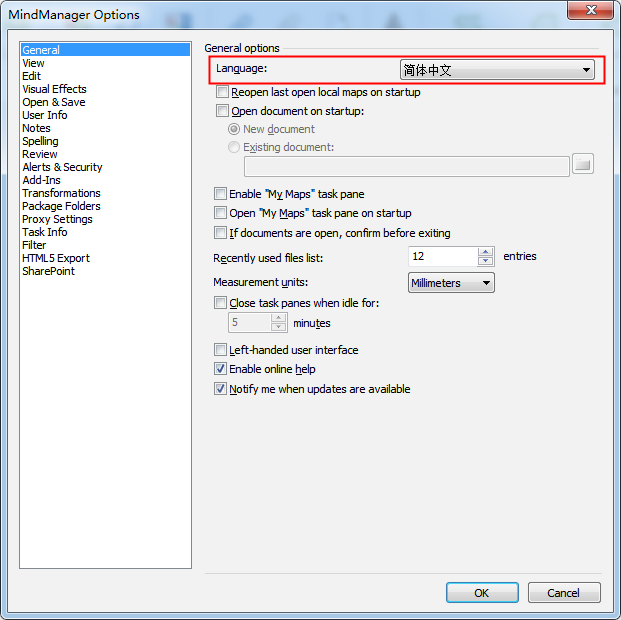The width and height of the screenshot is (621, 620).
Task: Uncheck Enable online help
Action: tap(221, 369)
